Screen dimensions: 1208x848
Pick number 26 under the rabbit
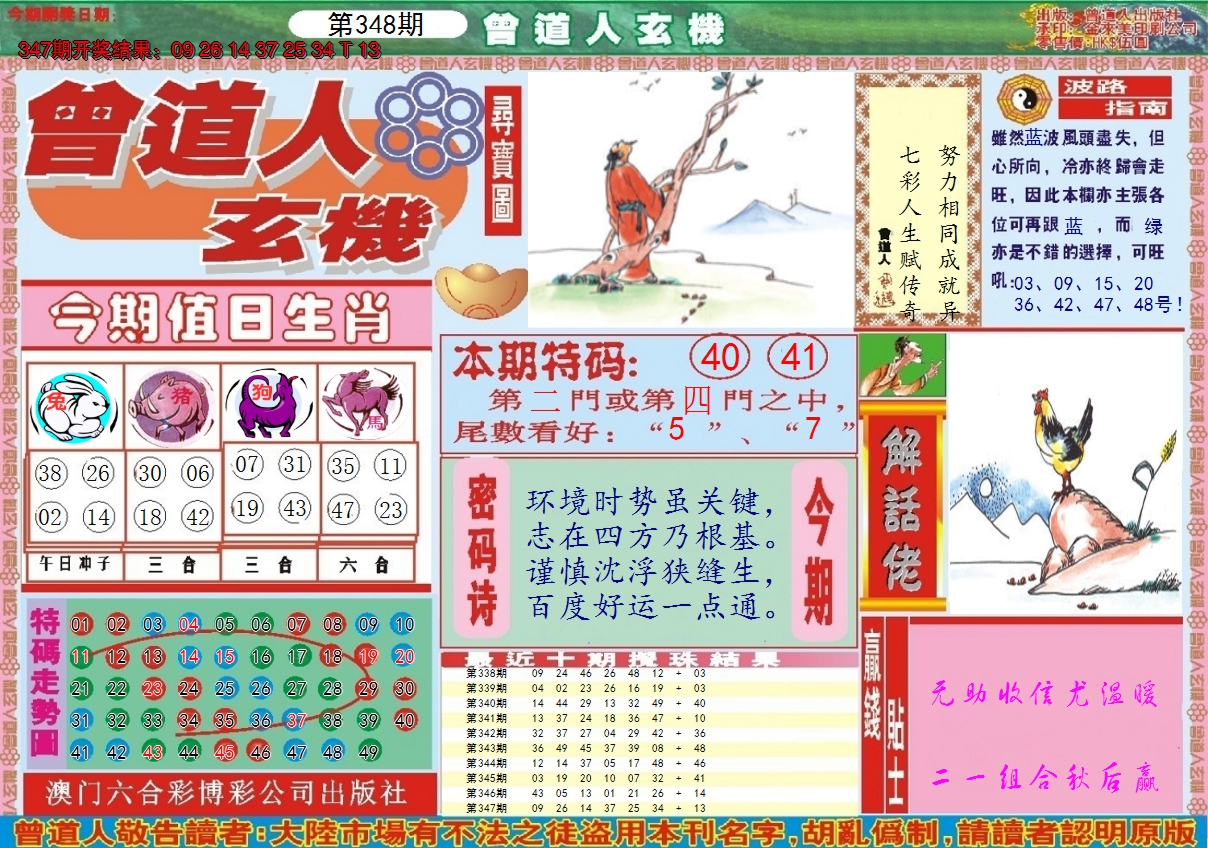pos(98,473)
